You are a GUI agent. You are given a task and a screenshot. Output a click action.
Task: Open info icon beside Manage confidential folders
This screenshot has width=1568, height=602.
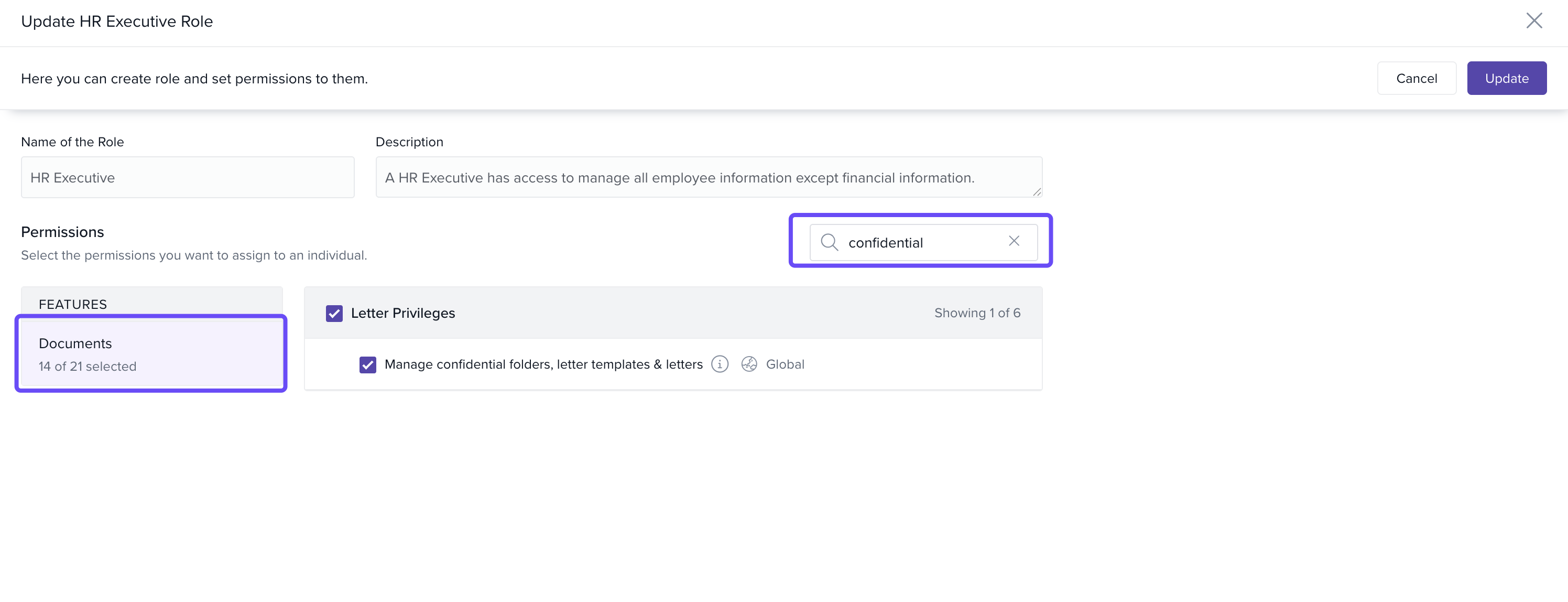tap(720, 364)
